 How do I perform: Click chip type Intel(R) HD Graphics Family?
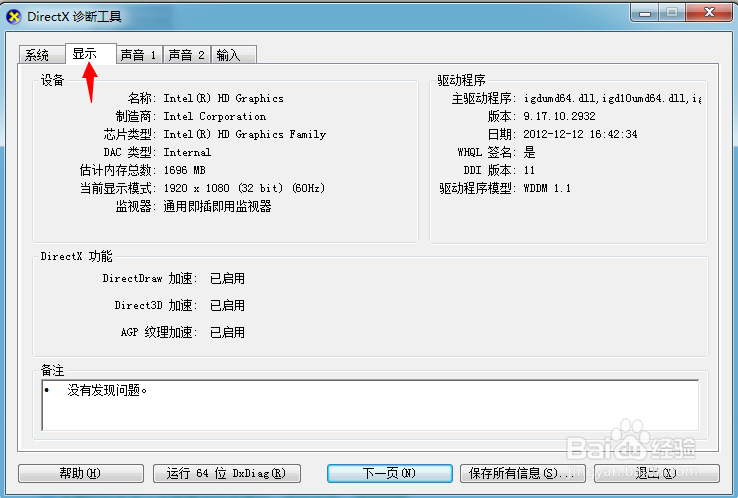(x=245, y=135)
